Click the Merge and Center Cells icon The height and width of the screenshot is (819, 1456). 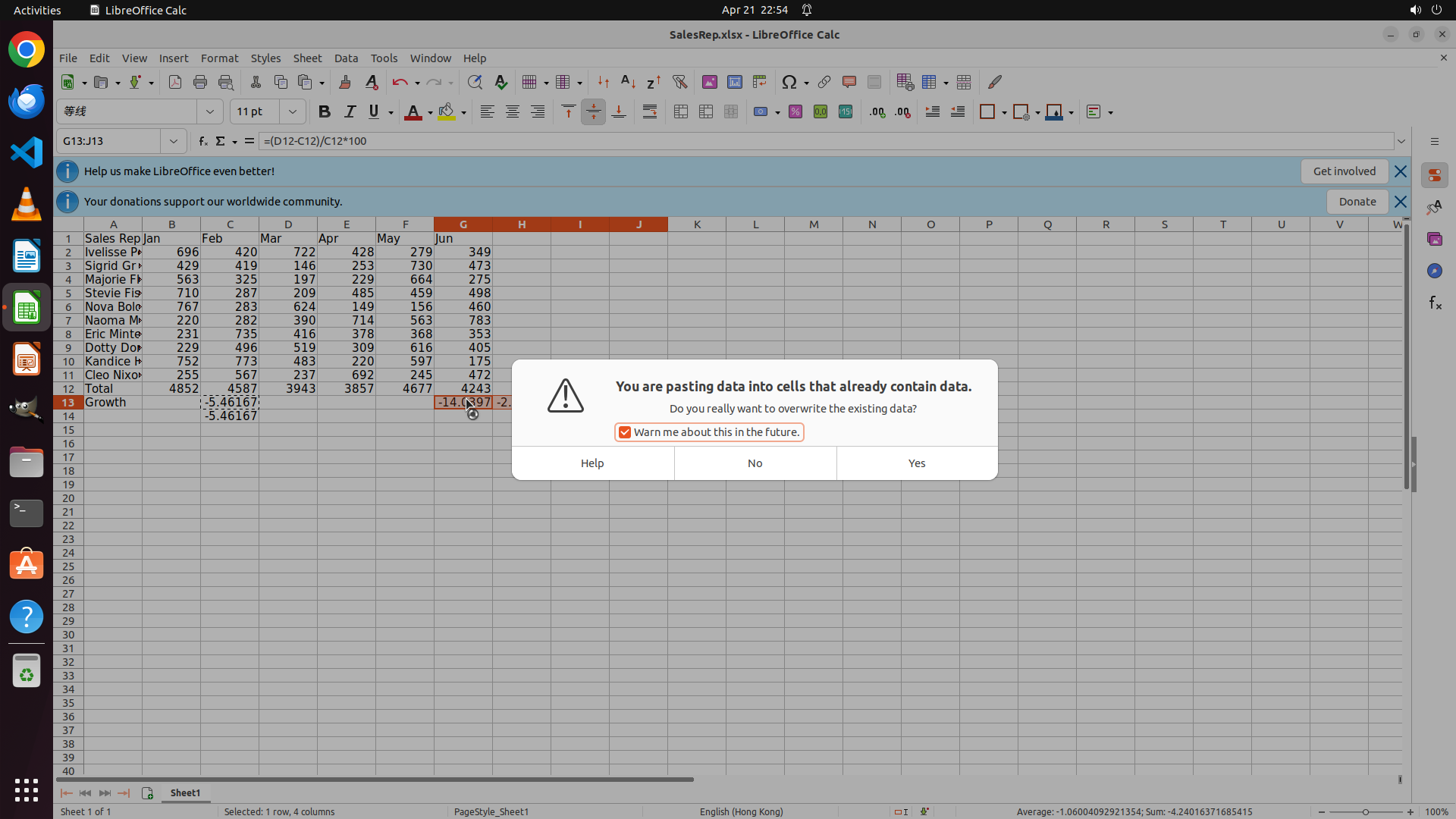click(680, 111)
